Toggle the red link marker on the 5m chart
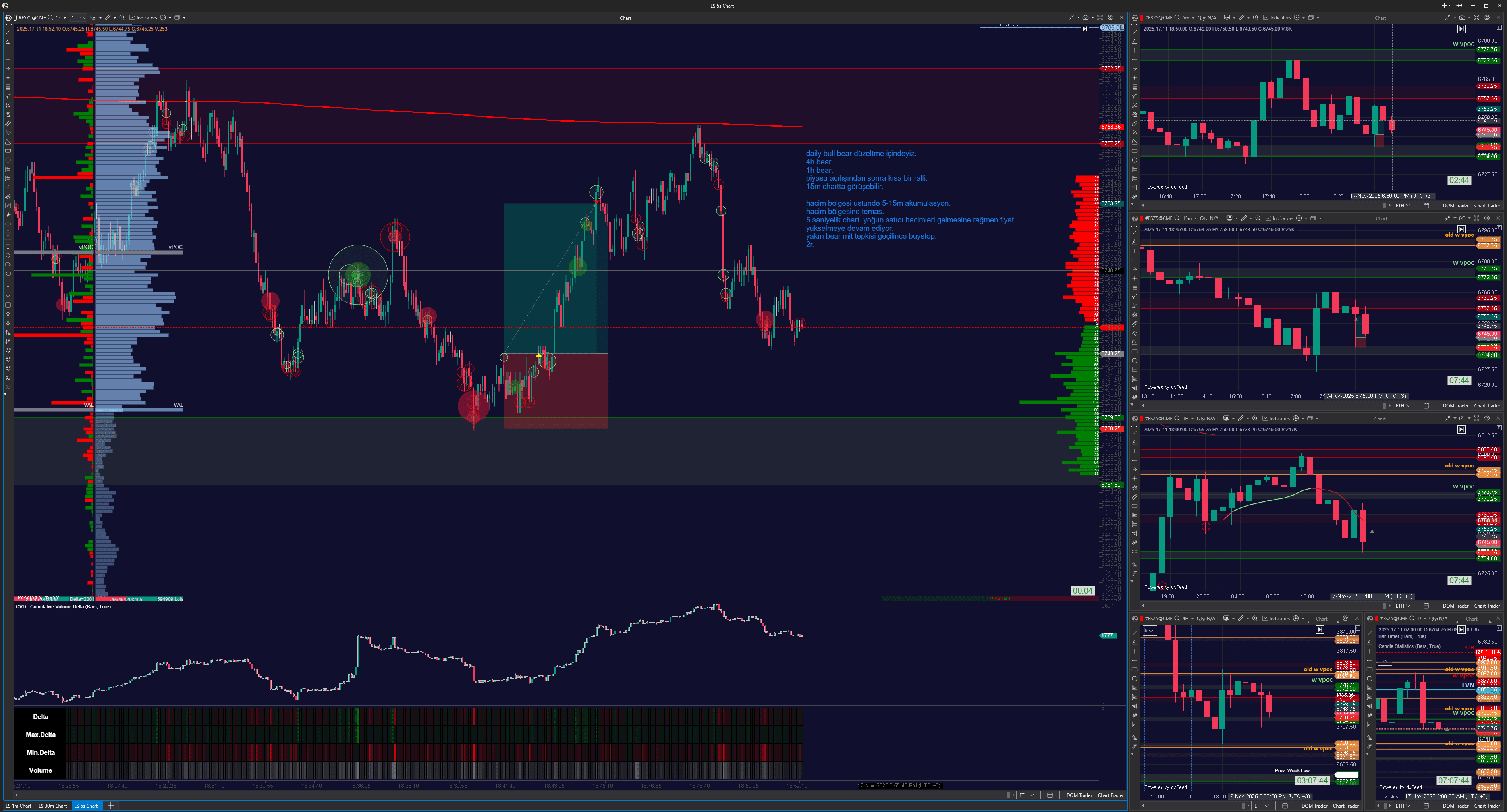Viewport: 1507px width, 812px height. pos(1141,17)
